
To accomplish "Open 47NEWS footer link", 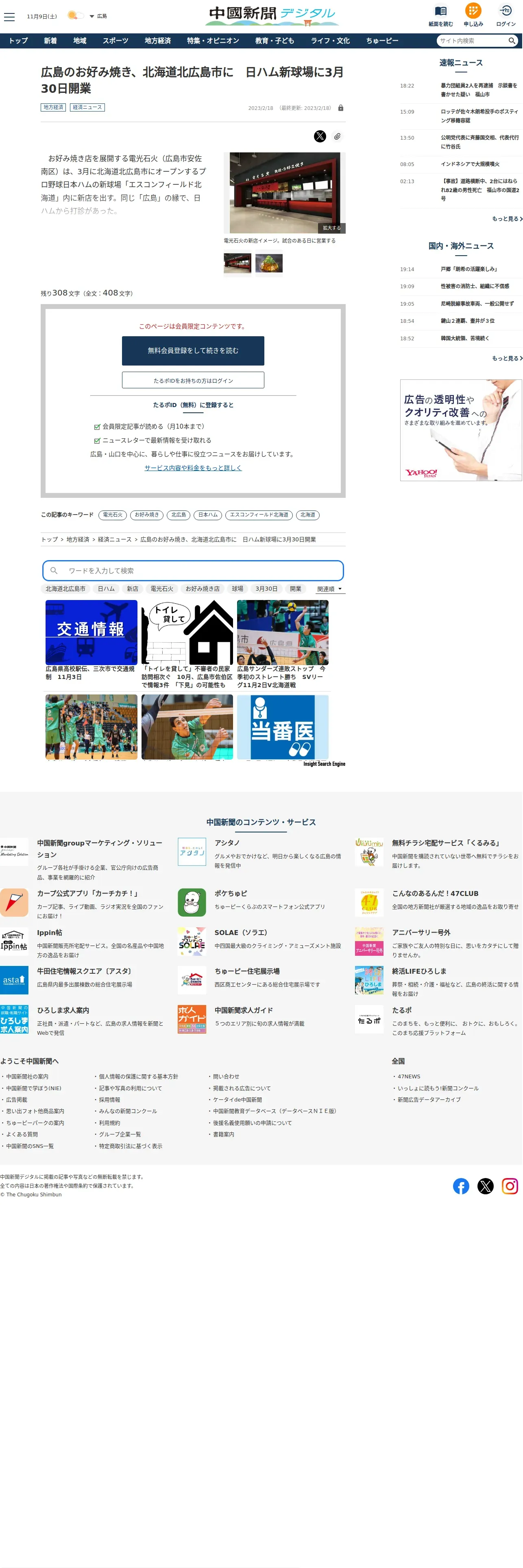I will tap(409, 1076).
